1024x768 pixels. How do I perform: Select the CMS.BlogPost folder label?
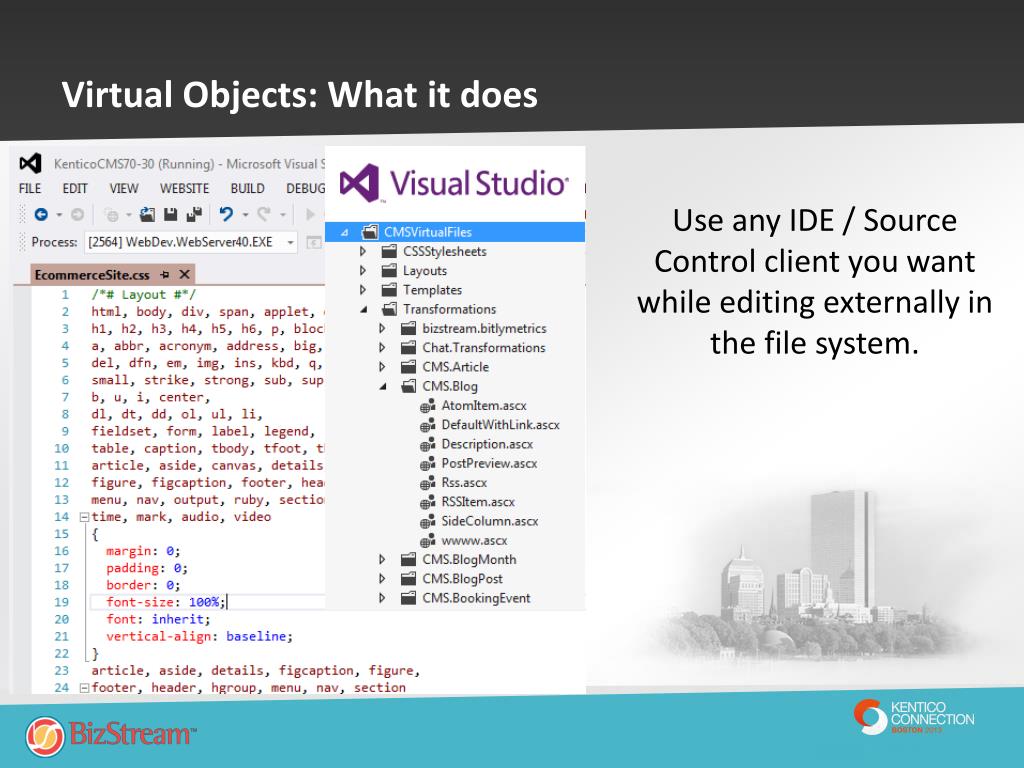(x=462, y=579)
